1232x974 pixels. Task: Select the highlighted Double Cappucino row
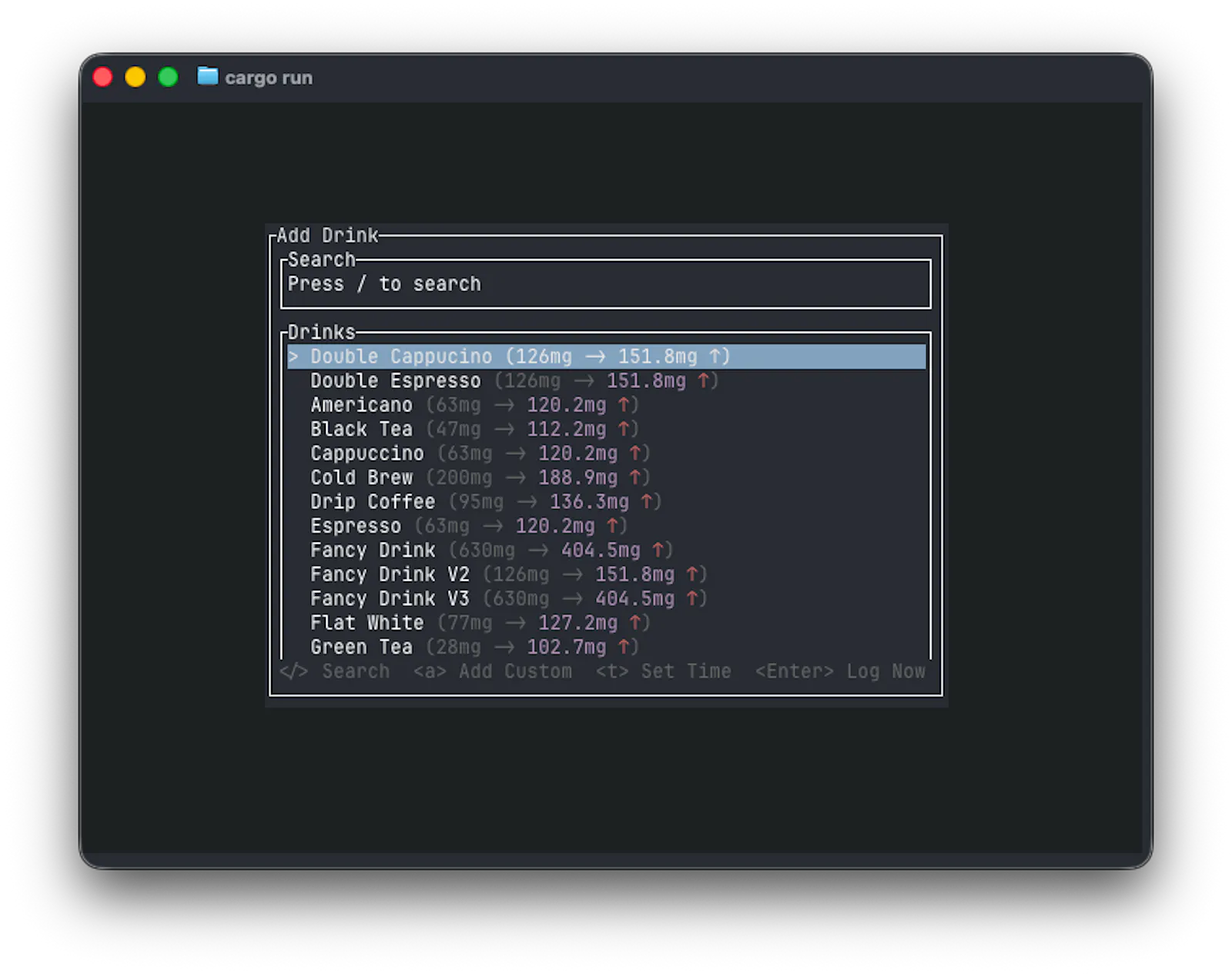606,356
